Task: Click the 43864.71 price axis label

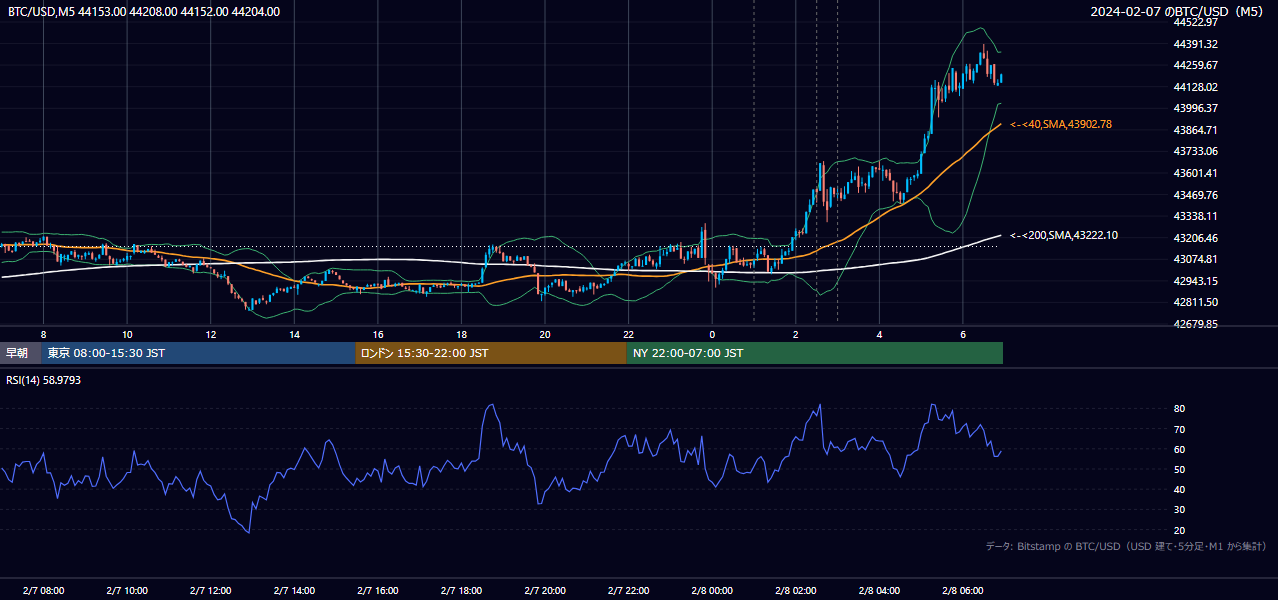Action: point(1195,130)
